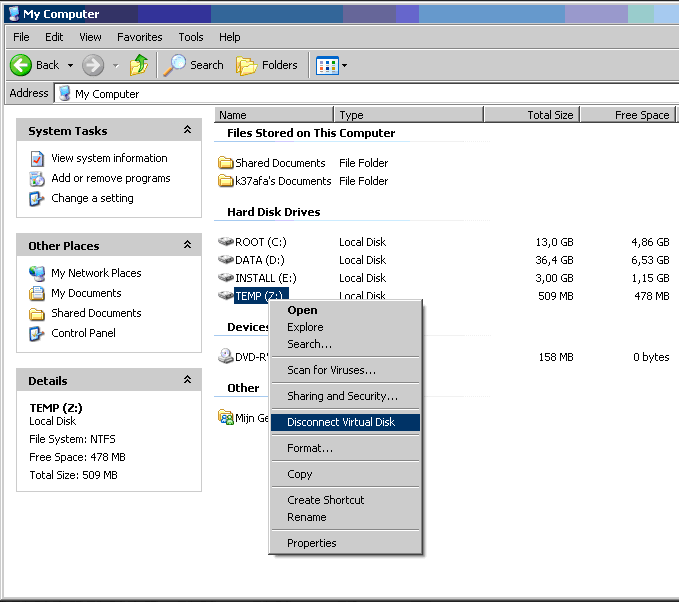Screen dimensions: 679x602
Task: Click the View system information icon
Action: (37, 159)
